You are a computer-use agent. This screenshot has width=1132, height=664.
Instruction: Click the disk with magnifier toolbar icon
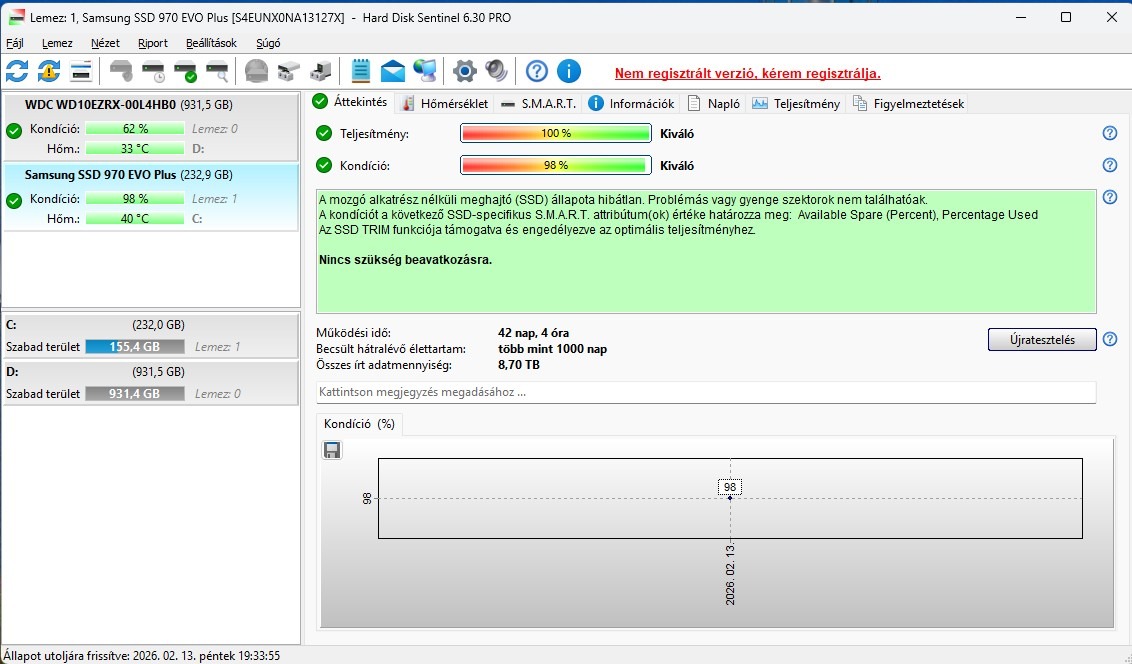217,71
